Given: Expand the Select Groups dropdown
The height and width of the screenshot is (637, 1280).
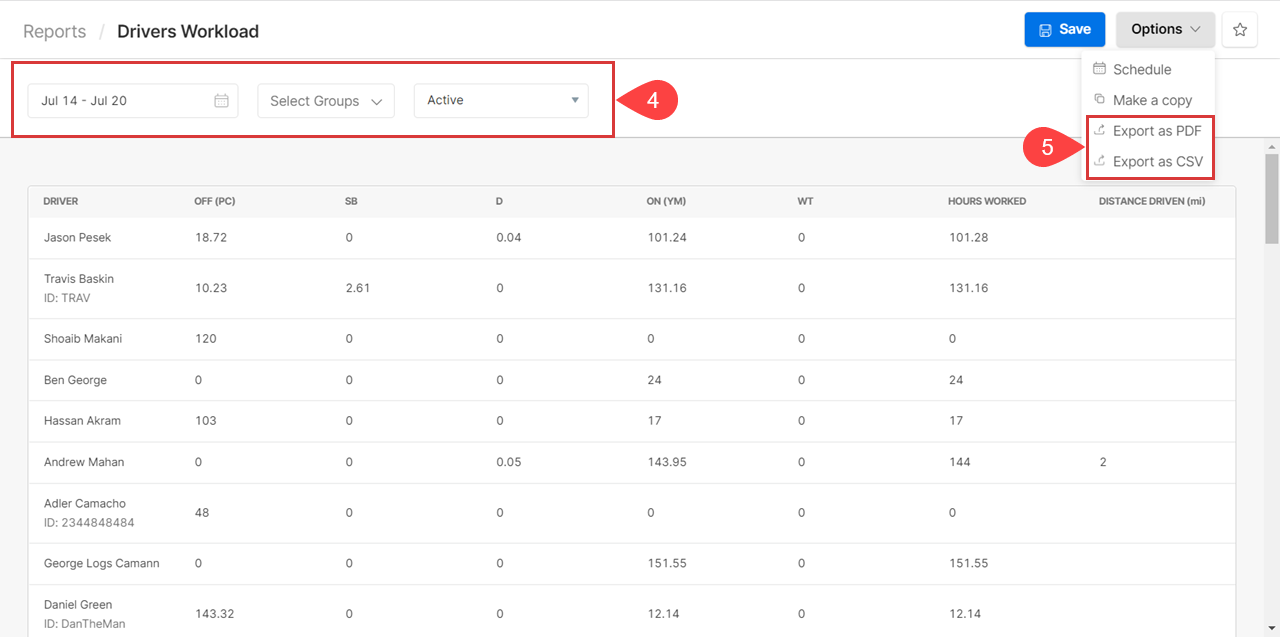Looking at the screenshot, I should click(326, 101).
